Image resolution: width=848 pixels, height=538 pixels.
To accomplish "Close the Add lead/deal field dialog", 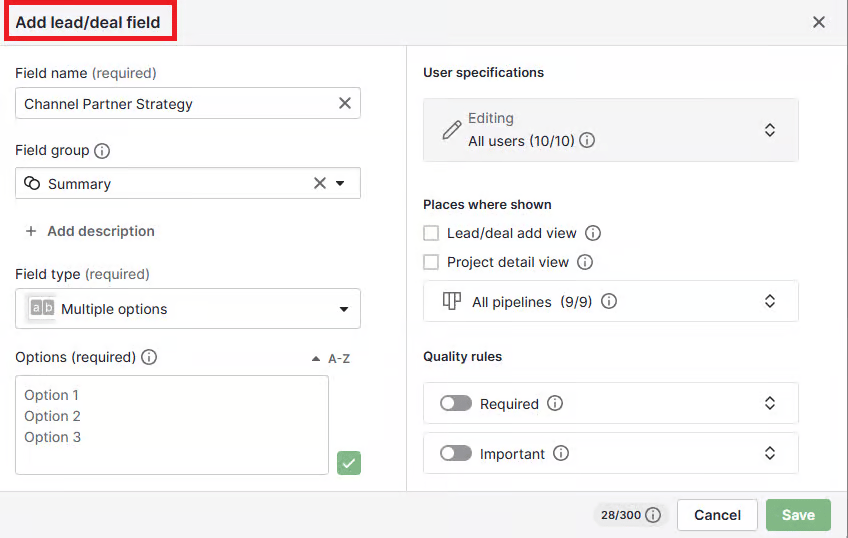I will pyautogui.click(x=819, y=22).
